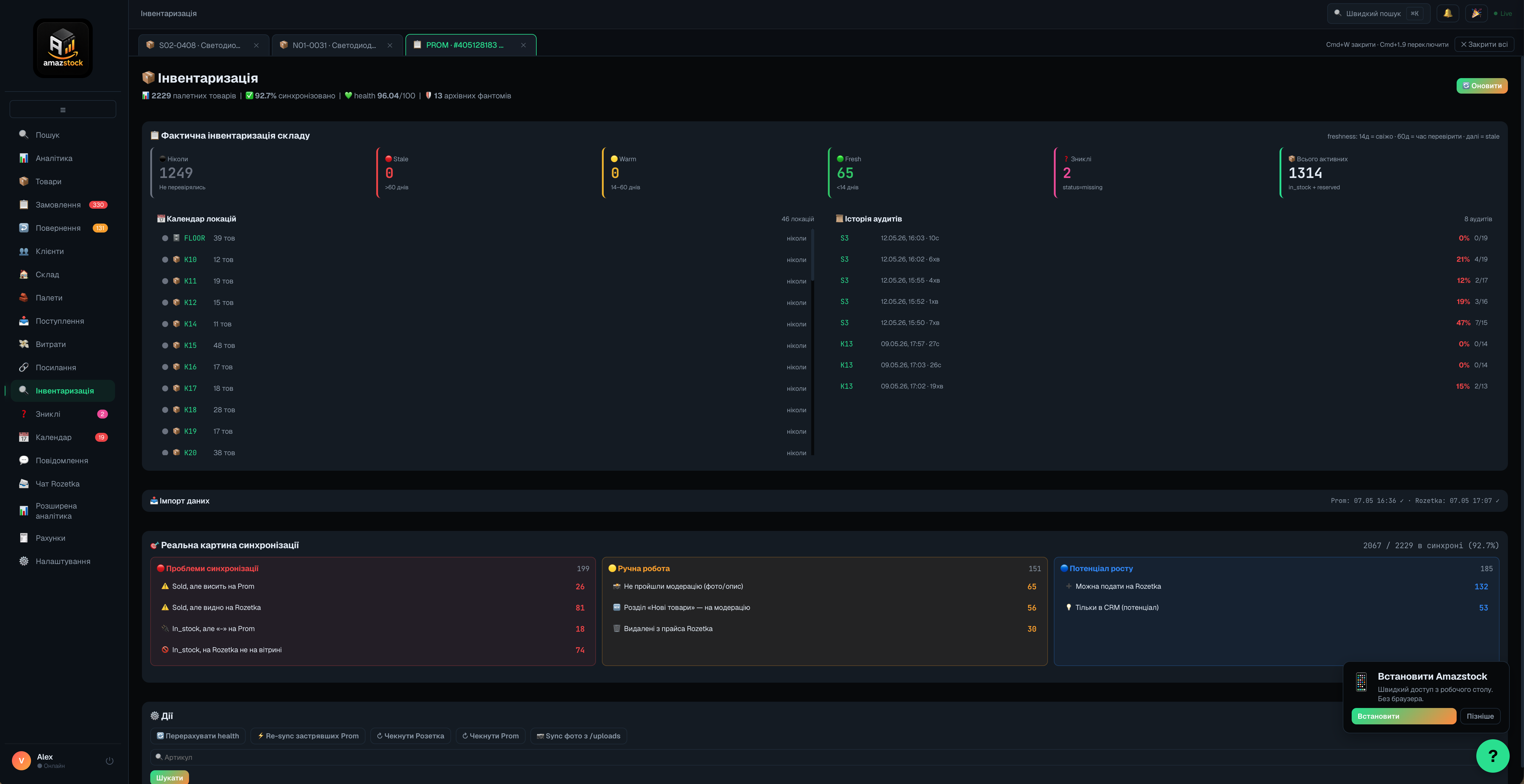
Task: Open Витрати expenses section
Action: 63,344
